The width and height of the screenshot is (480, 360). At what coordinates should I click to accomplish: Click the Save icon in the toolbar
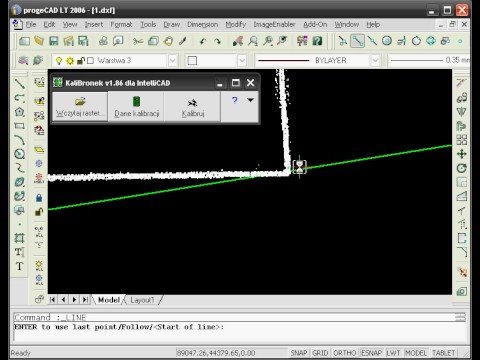54,41
